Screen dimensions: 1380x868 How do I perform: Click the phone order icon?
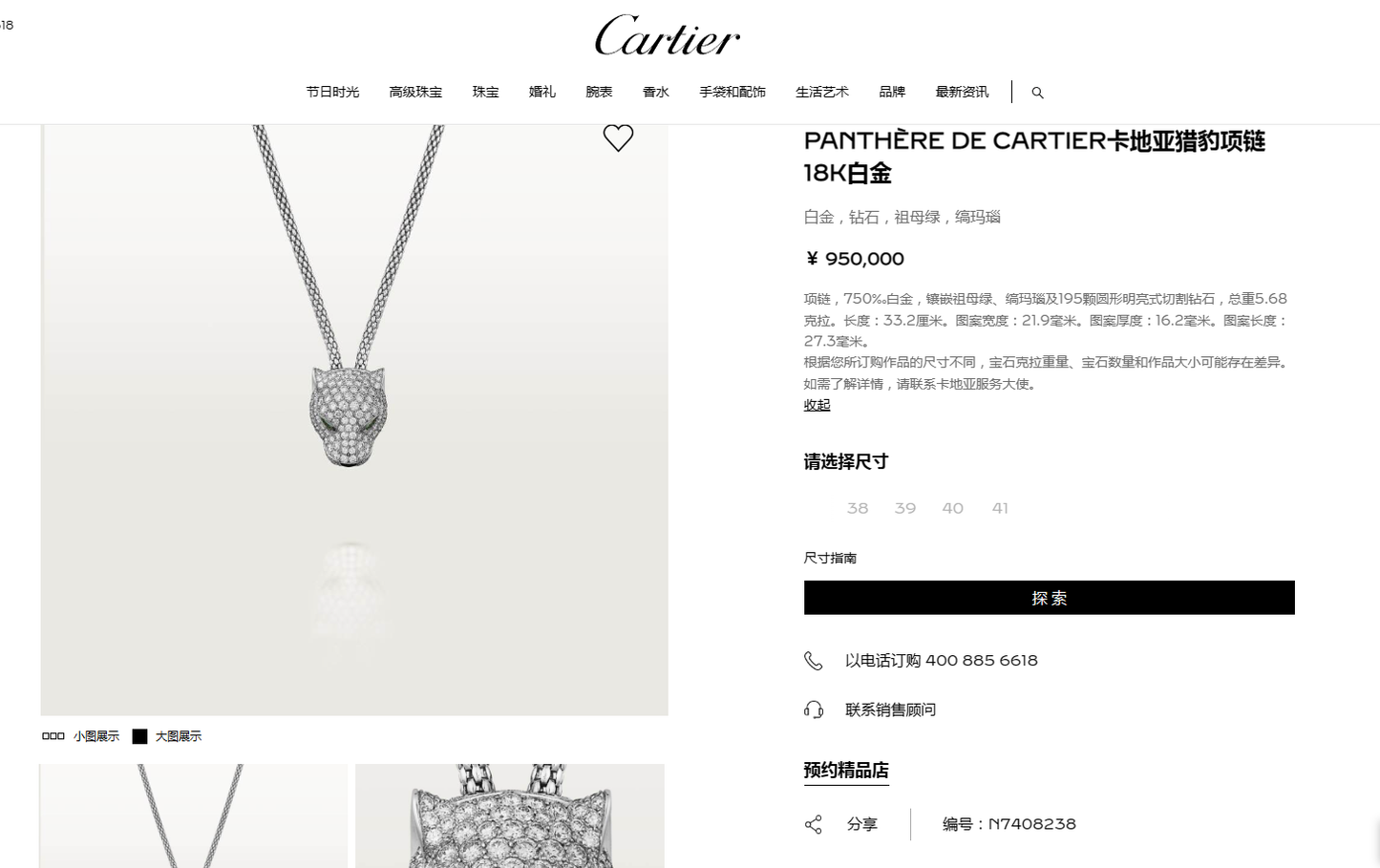[814, 661]
